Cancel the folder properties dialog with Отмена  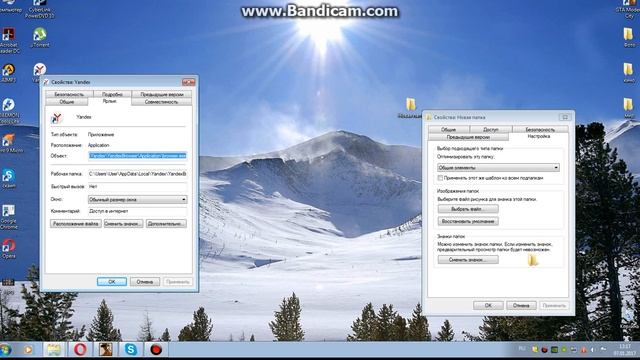[x=521, y=305]
